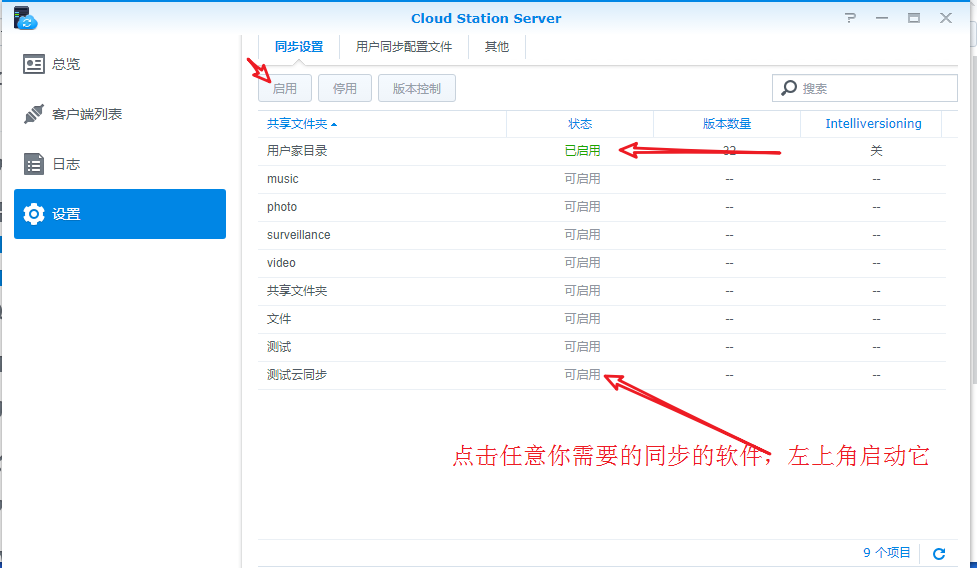Screen dimensions: 977x568
Task: Switch to the 用户同步配置文件 tab
Action: [404, 47]
